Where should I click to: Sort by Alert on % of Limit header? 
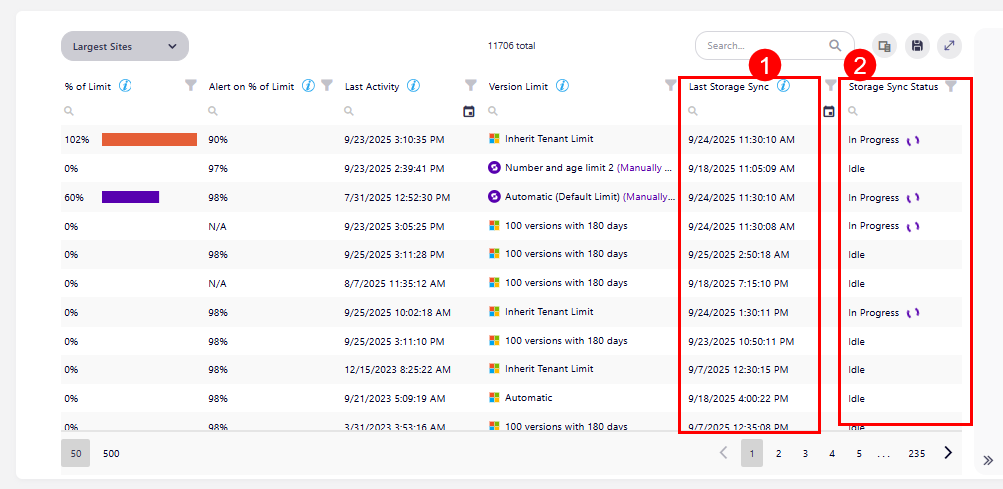pos(251,86)
